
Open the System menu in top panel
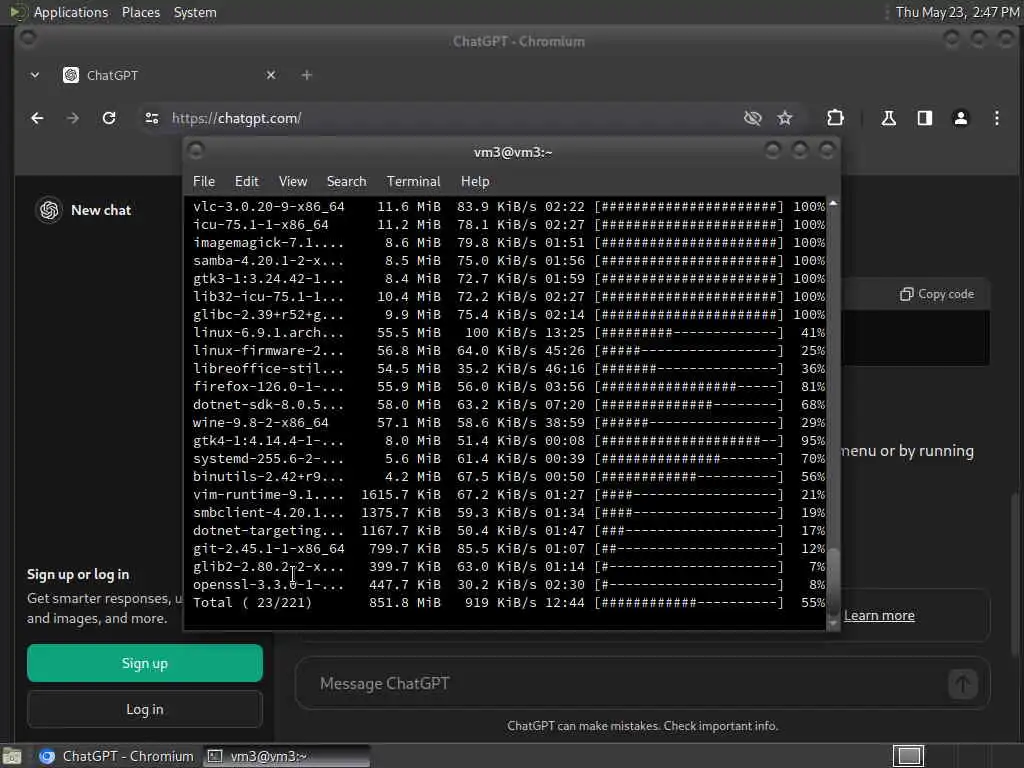tap(195, 12)
